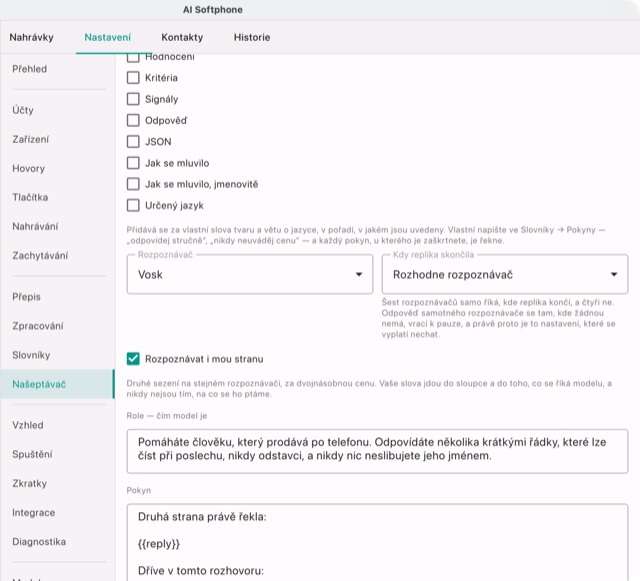Tick the Jak se mluvilo checkbox
This screenshot has width=640, height=581.
(x=133, y=163)
